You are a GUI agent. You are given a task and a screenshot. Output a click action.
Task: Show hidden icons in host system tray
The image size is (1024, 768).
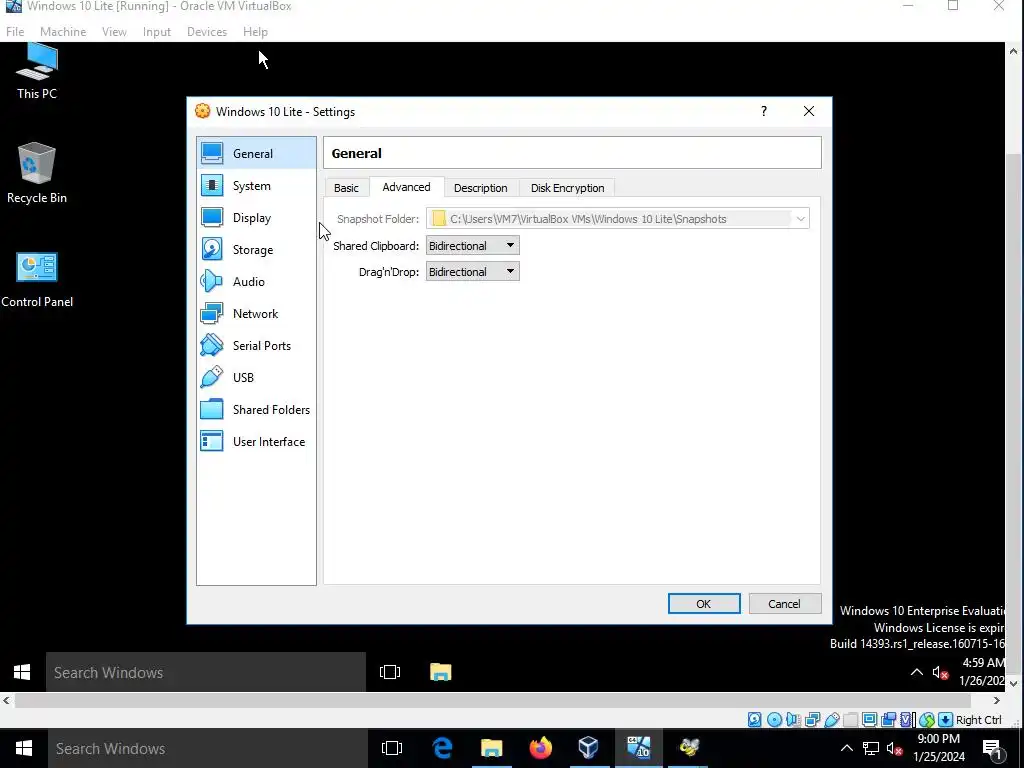[846, 748]
